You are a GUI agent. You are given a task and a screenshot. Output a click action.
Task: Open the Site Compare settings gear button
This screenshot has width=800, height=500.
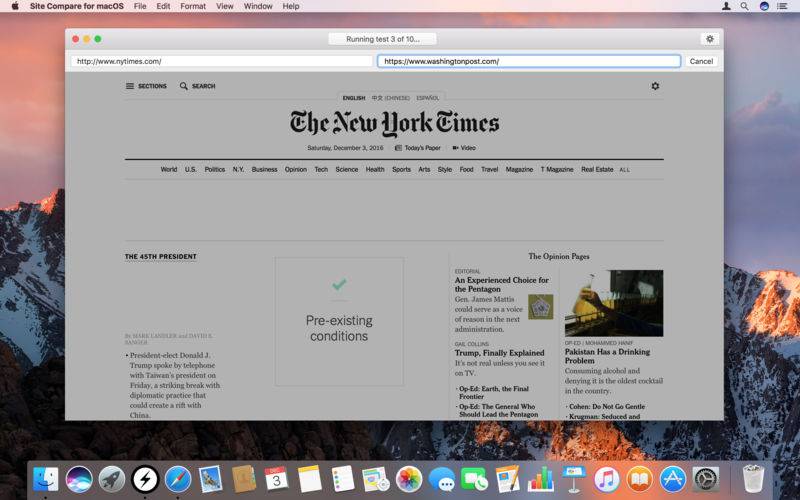click(x=709, y=39)
